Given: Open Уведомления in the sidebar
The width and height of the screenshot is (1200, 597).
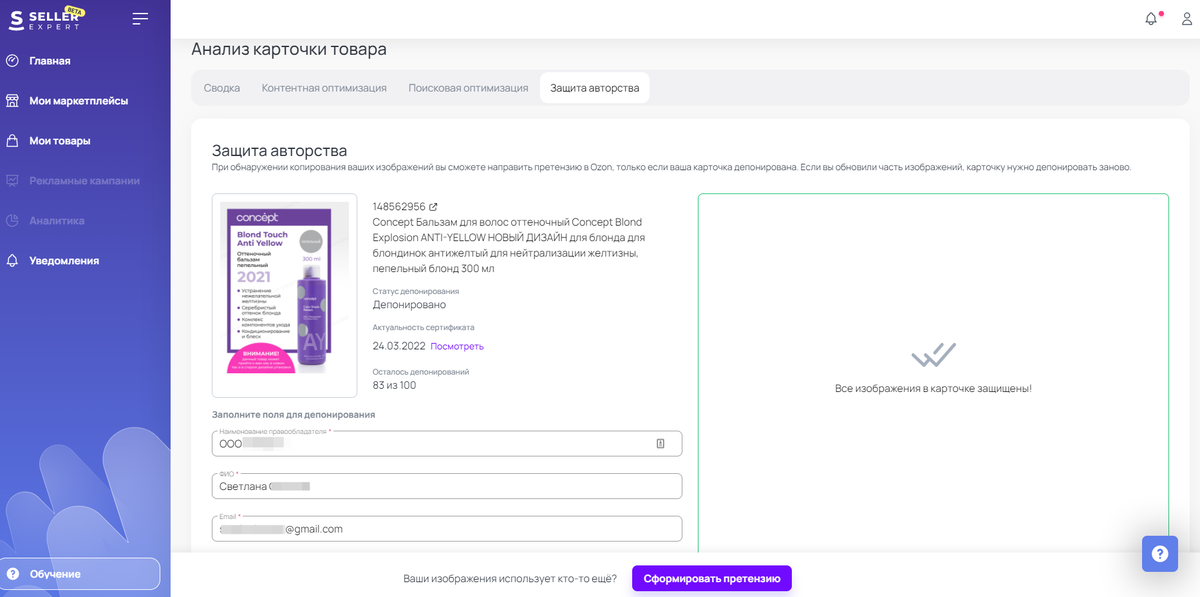Looking at the screenshot, I should (x=64, y=261).
